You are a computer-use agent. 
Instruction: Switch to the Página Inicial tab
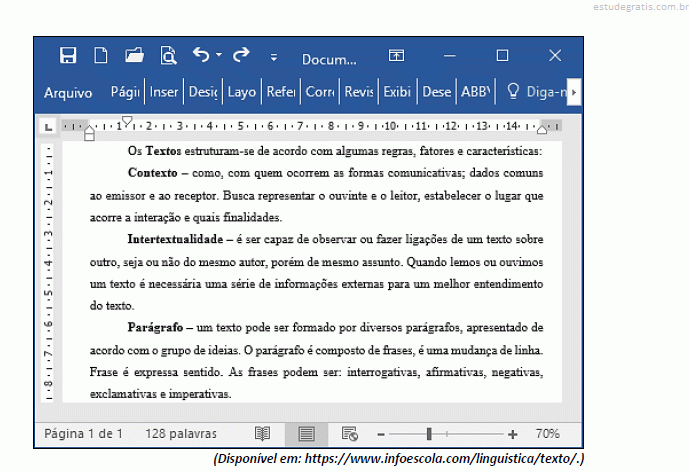click(x=125, y=92)
